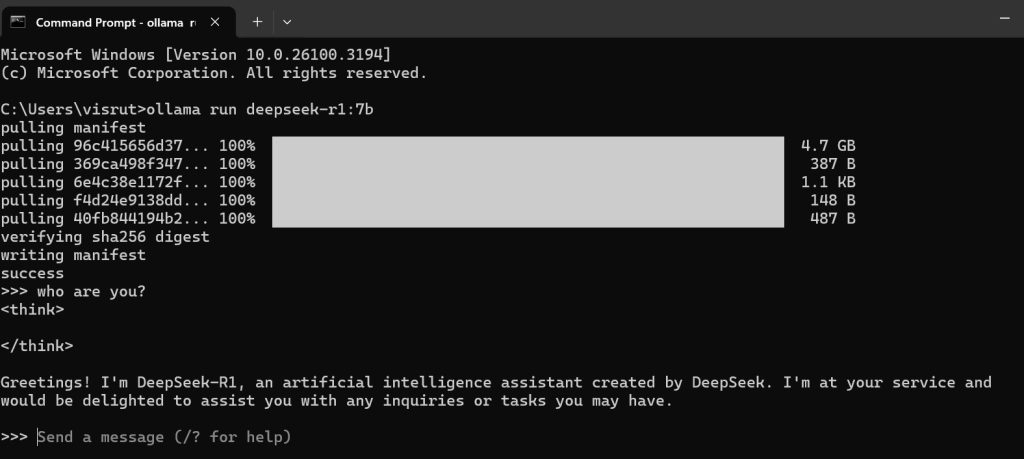Image resolution: width=1024 pixels, height=459 pixels.
Task: Click the progress bar for 369ca498f347 layer
Action: pyautogui.click(x=527, y=164)
